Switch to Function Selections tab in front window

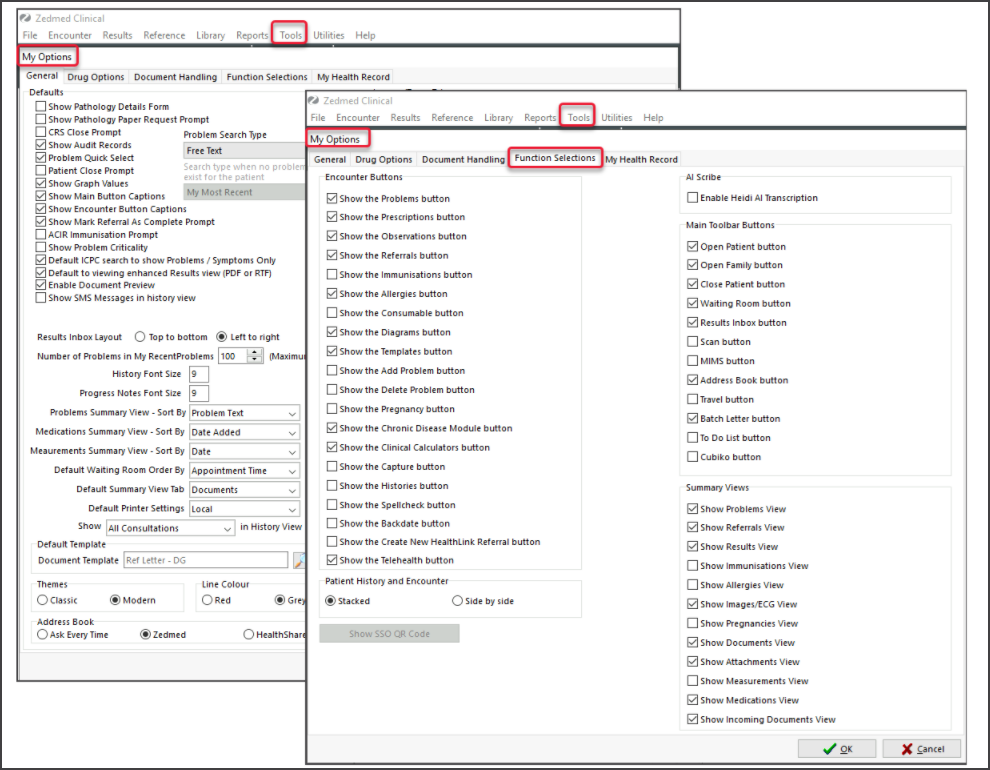click(555, 158)
